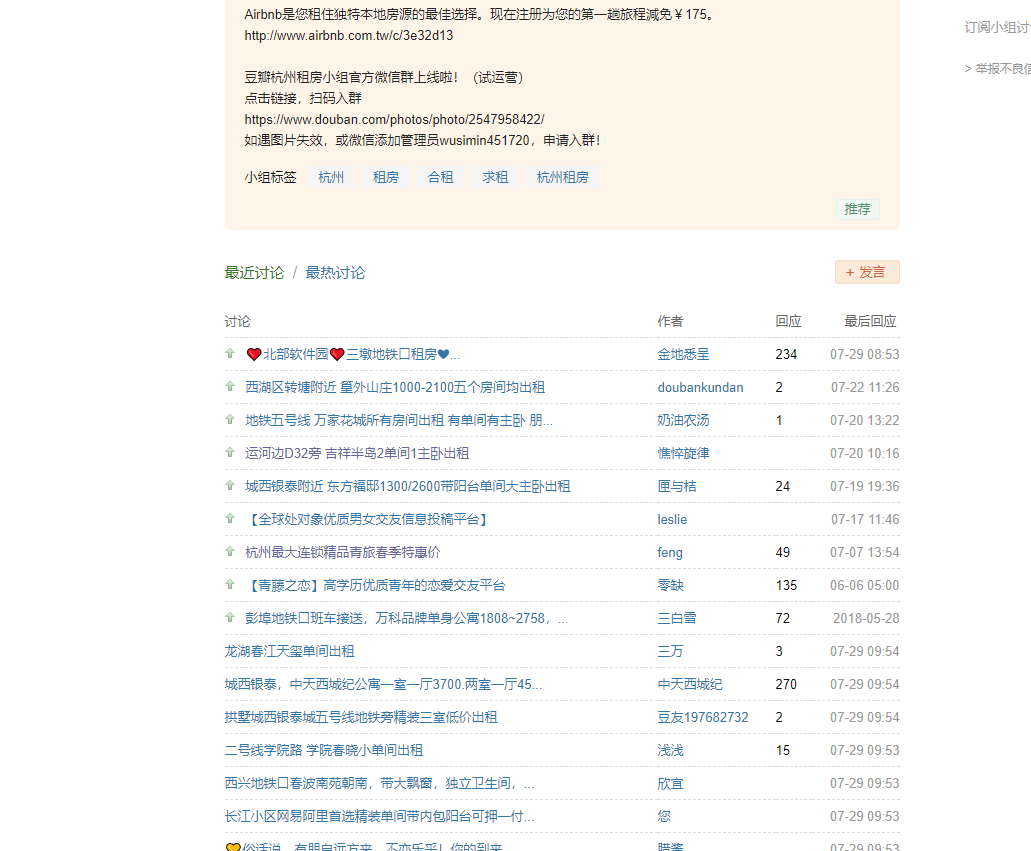This screenshot has height=851, width=1031.
Task: Select the 最近讨论 tab
Action: pyautogui.click(x=254, y=273)
